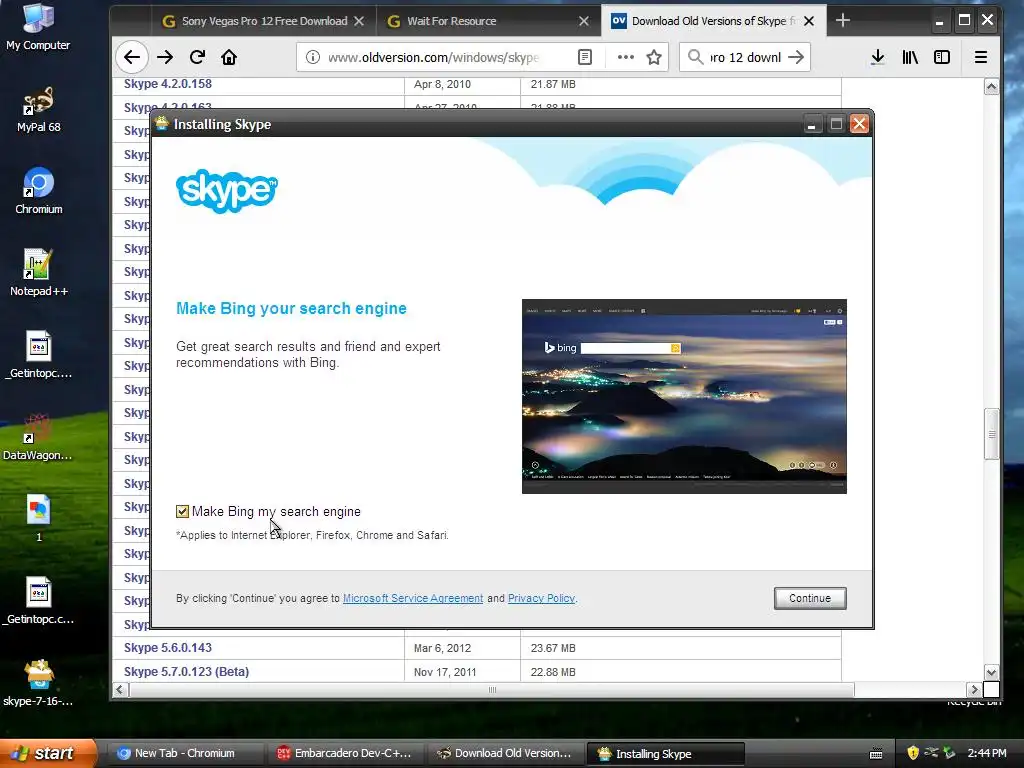Click the browser Forward arrow button
Screen dimensions: 1024x768
pos(165,57)
